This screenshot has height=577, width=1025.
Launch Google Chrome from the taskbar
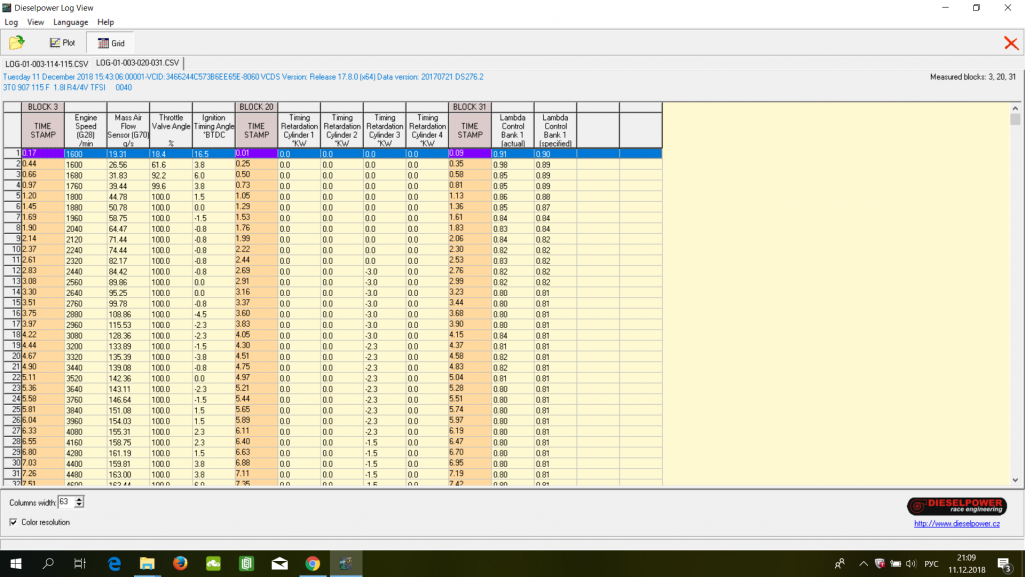pyautogui.click(x=312, y=564)
